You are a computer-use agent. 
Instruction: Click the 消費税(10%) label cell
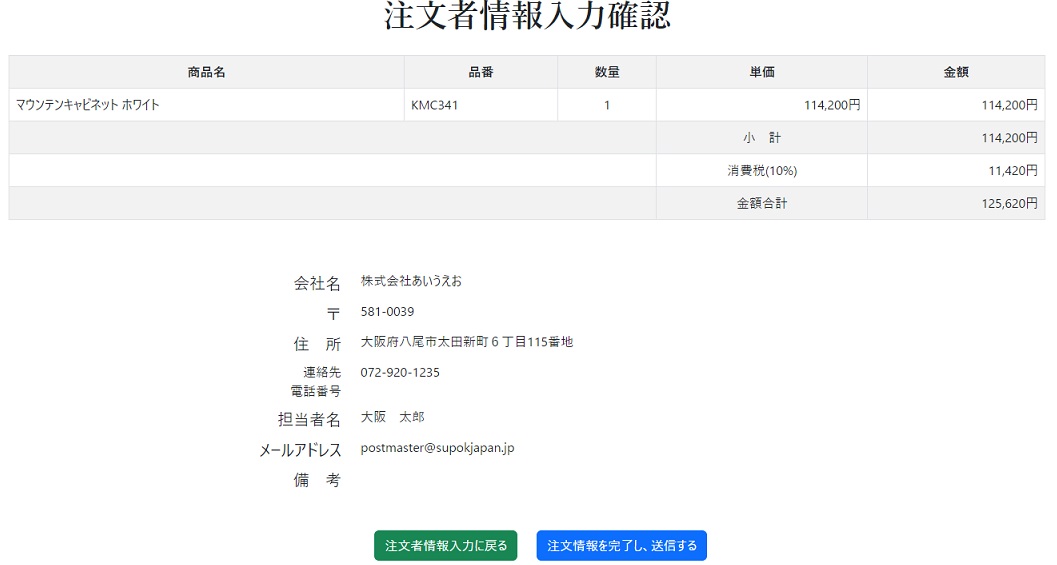pyautogui.click(x=762, y=171)
